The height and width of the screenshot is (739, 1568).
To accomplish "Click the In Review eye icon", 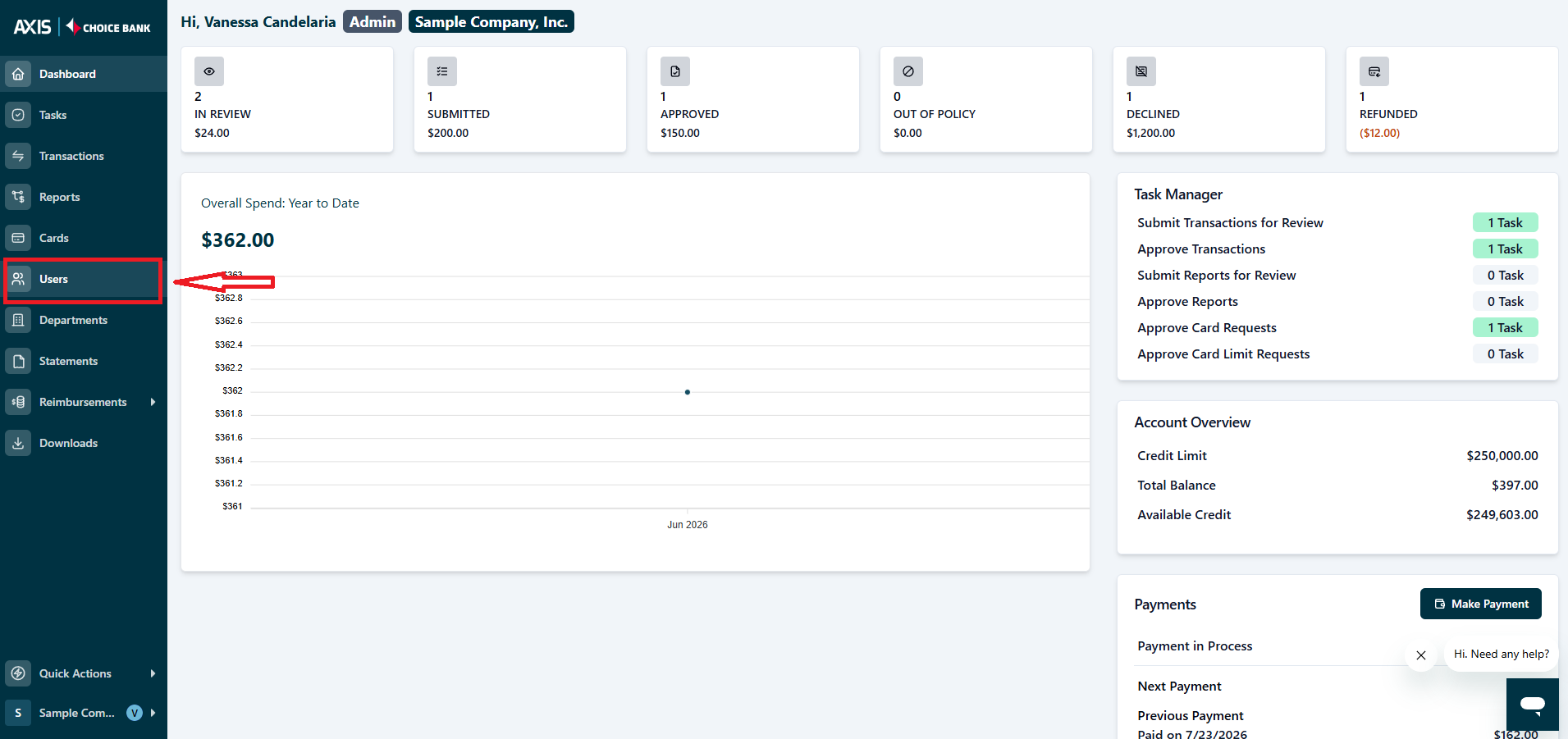I will click(x=209, y=71).
